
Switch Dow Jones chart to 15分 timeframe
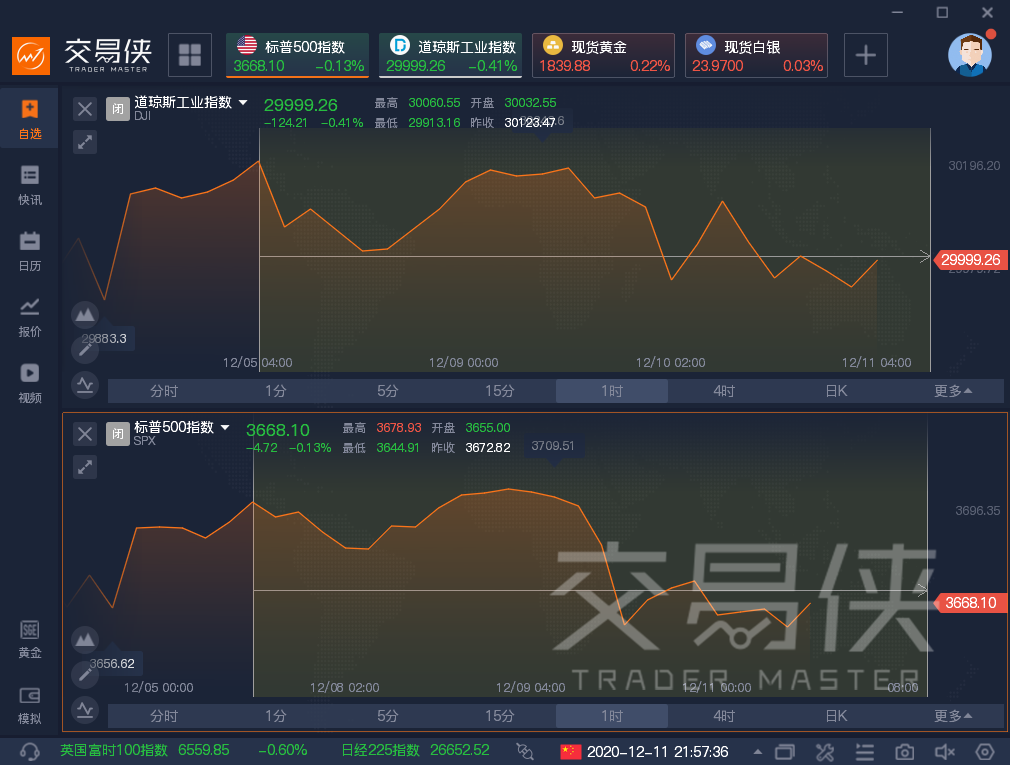tap(500, 391)
